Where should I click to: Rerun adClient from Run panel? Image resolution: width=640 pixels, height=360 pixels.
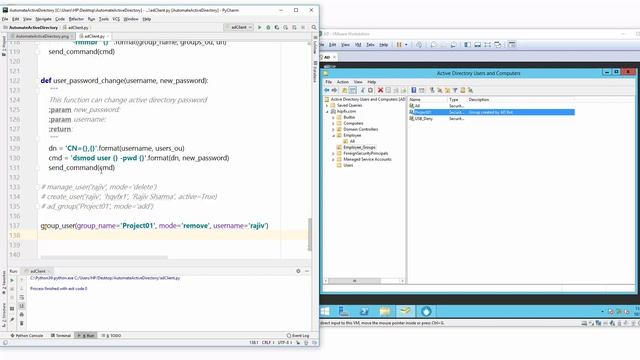coord(12,280)
